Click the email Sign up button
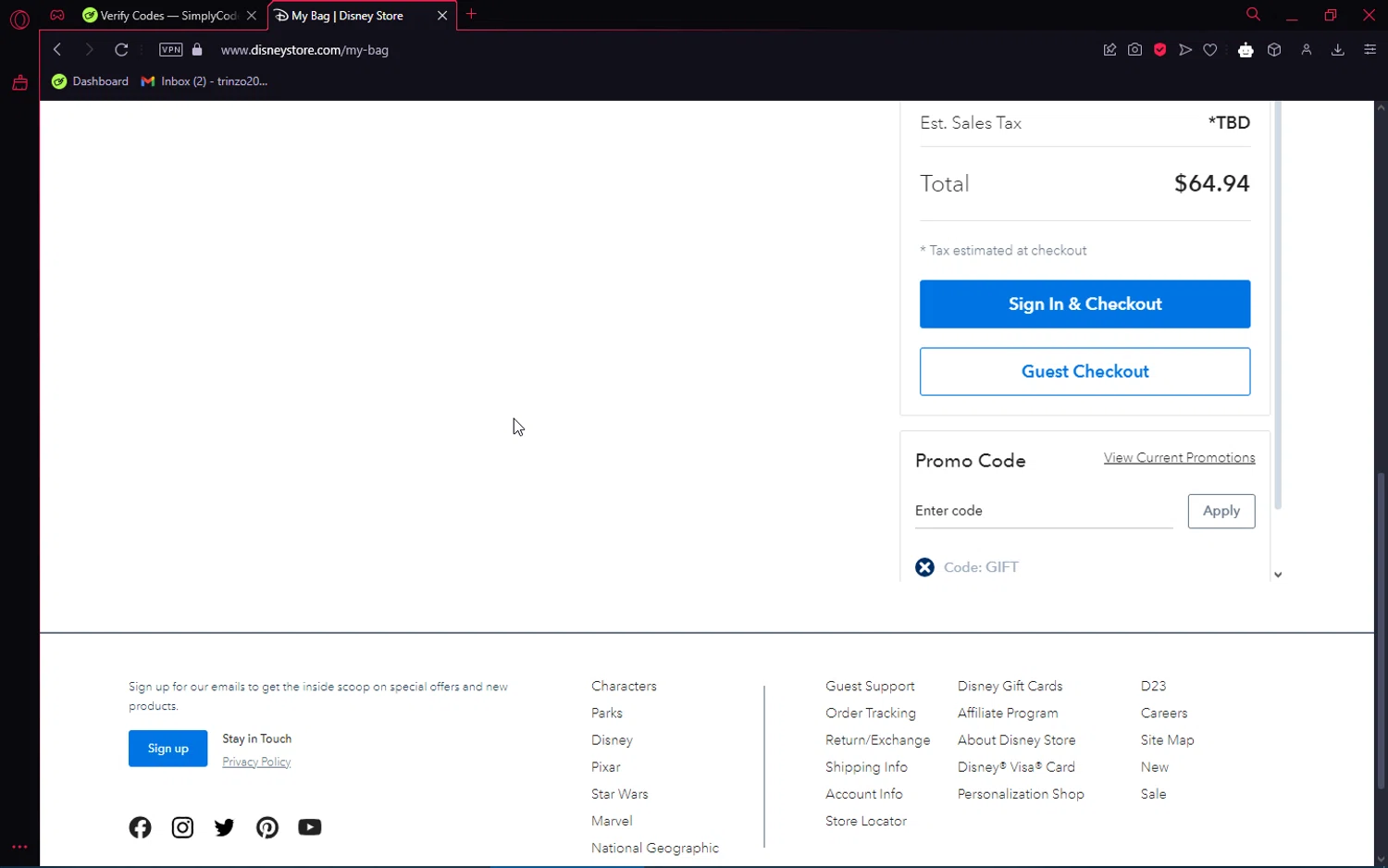 (167, 749)
